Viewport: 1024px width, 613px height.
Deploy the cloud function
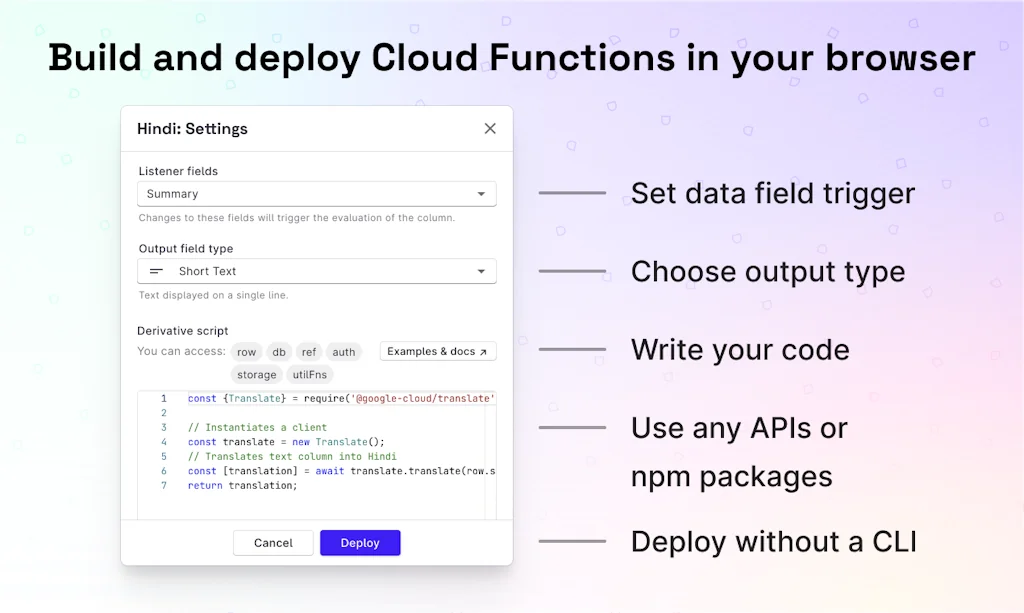(360, 543)
